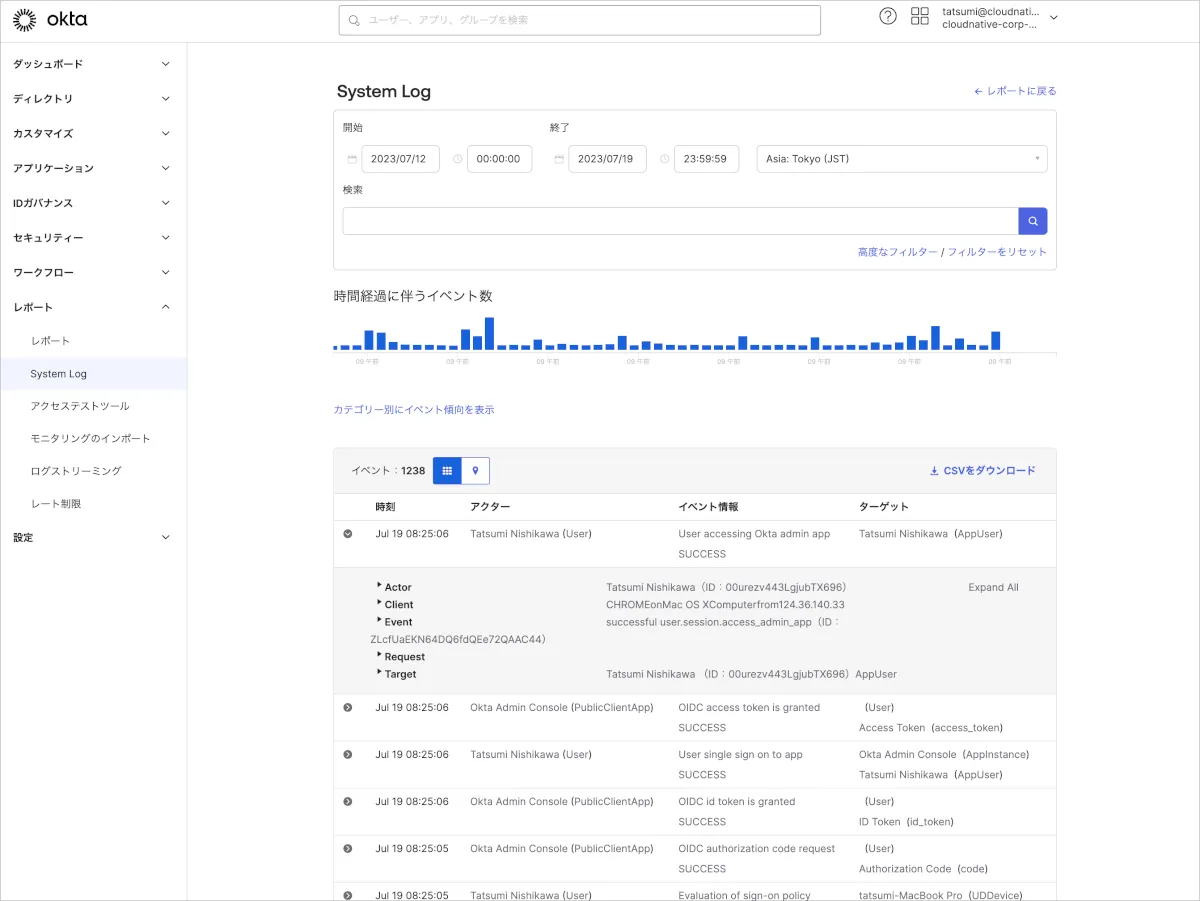This screenshot has height=901, width=1200.
Task: Collapse the expanded Jul 19 first event row
Action: [x=348, y=534]
